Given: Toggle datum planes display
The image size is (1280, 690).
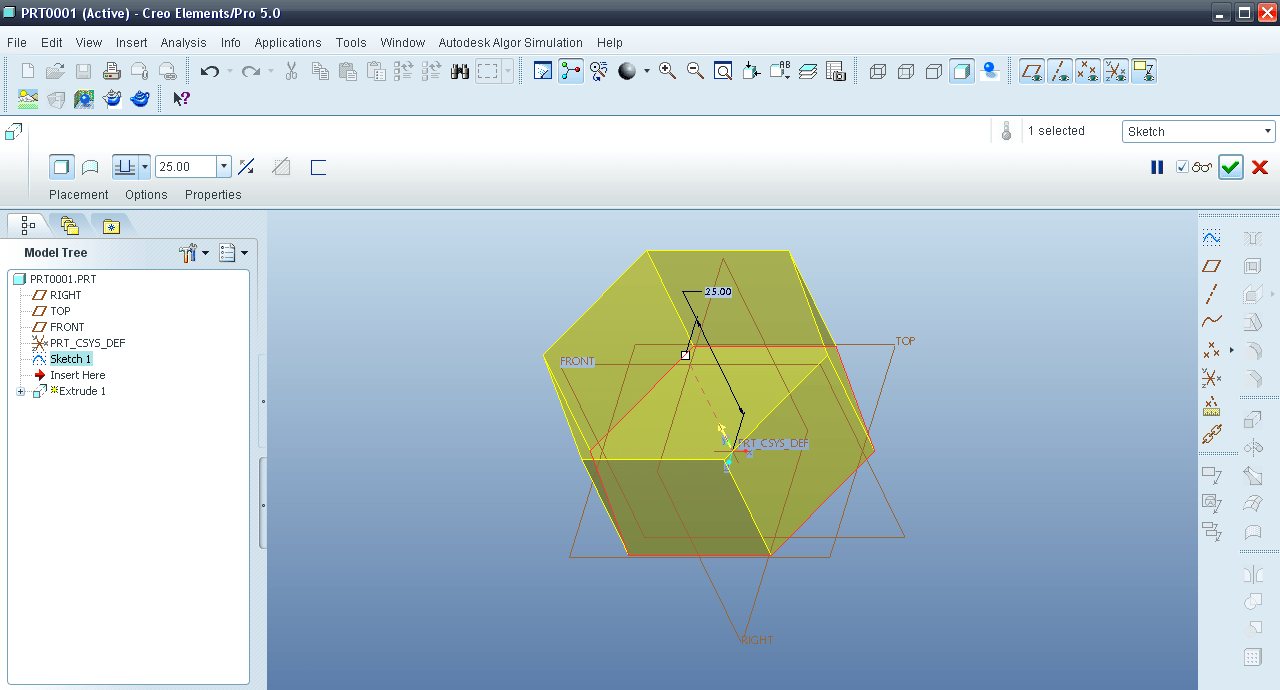Looking at the screenshot, I should click(x=1032, y=71).
